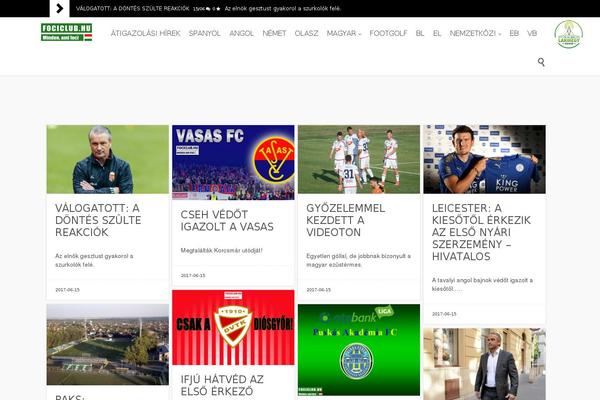The height and width of the screenshot is (400, 600).
Task: Click the date under the Válogatott article
Action: (67, 290)
